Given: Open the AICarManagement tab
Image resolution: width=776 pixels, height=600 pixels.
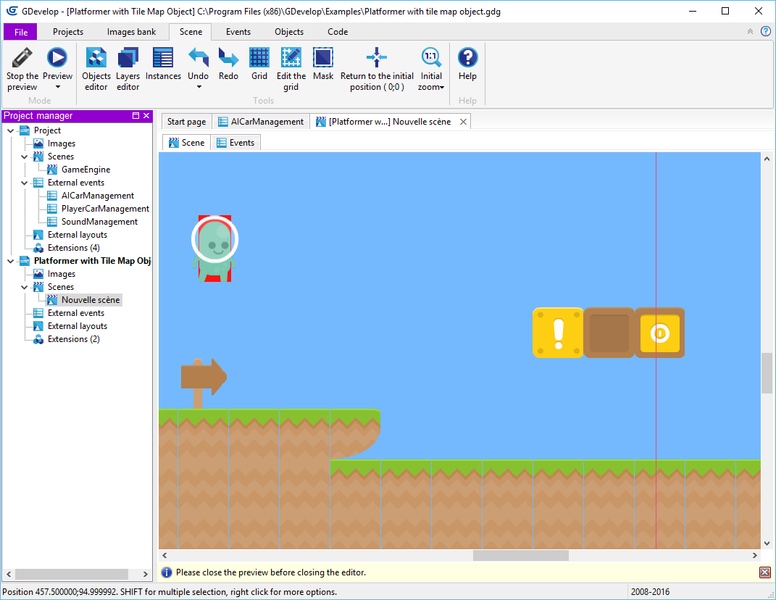Looking at the screenshot, I should [260, 122].
